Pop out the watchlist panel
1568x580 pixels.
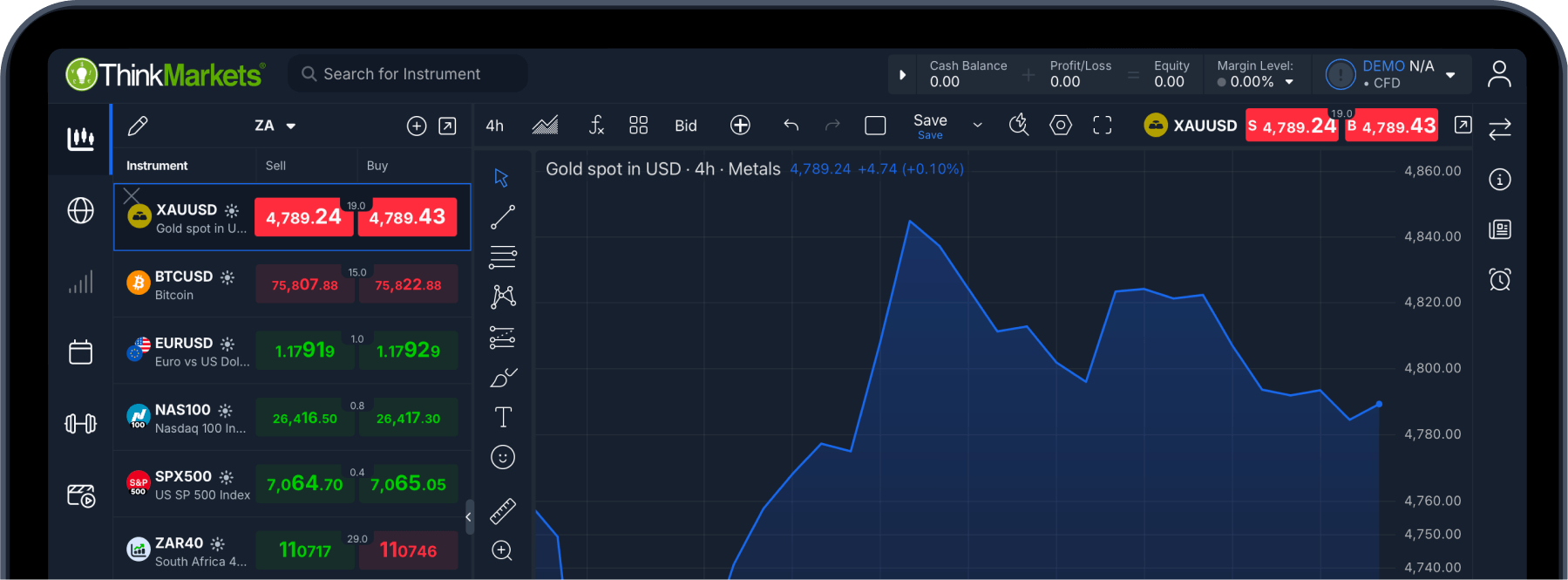(447, 126)
